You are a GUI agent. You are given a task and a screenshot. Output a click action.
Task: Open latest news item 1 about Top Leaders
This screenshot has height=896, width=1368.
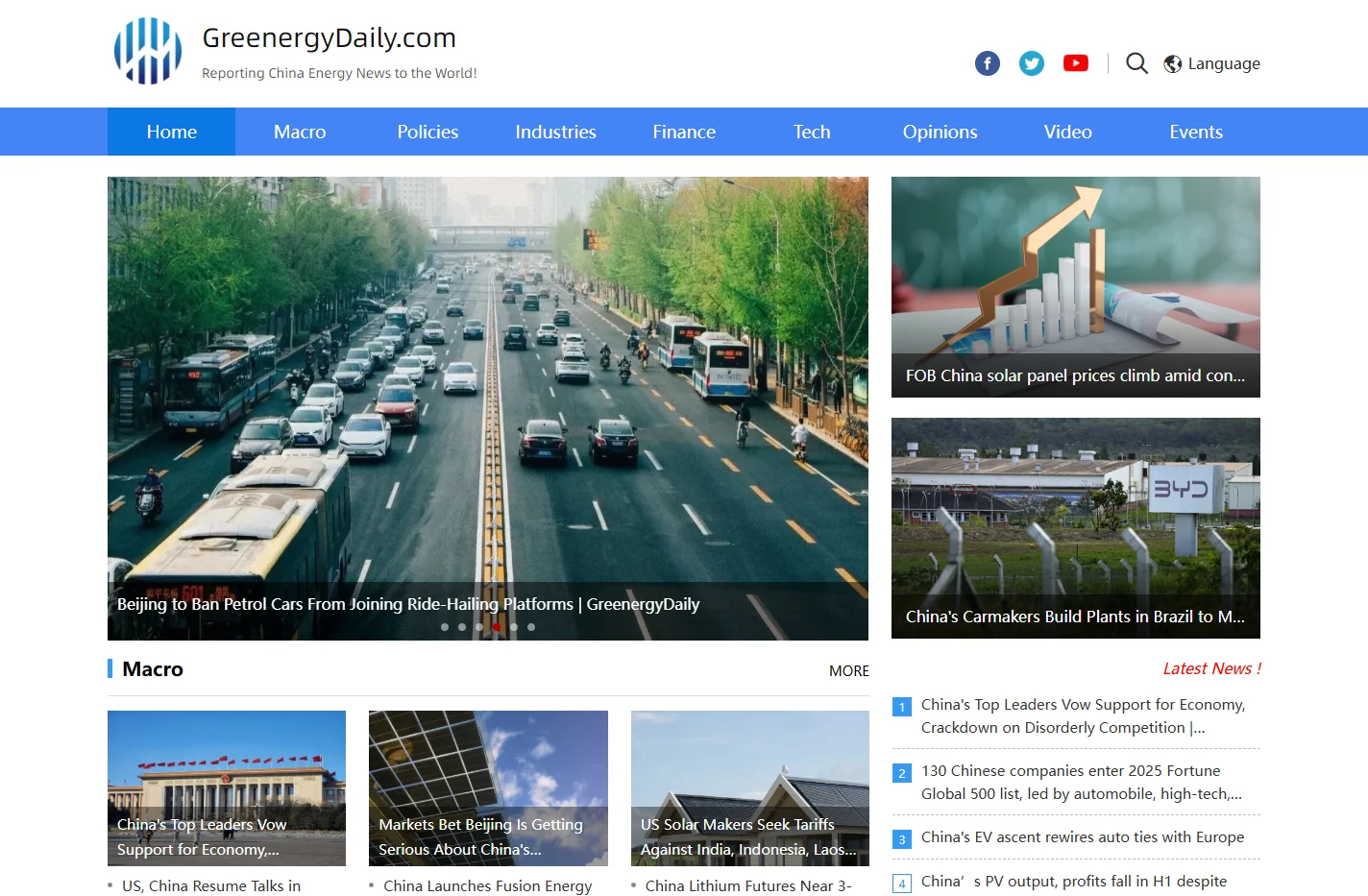point(1084,716)
